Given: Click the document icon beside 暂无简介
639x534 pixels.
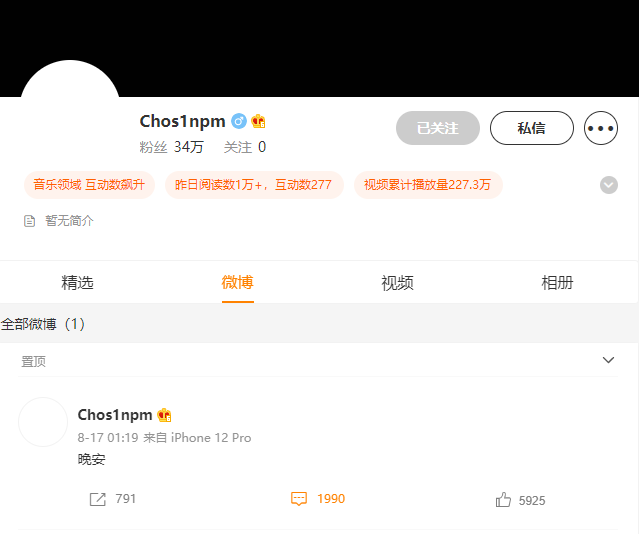Looking at the screenshot, I should [x=29, y=221].
